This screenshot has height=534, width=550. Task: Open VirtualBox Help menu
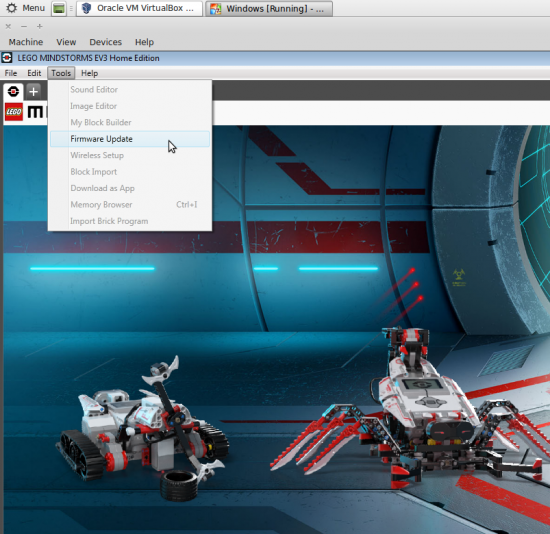coord(145,42)
